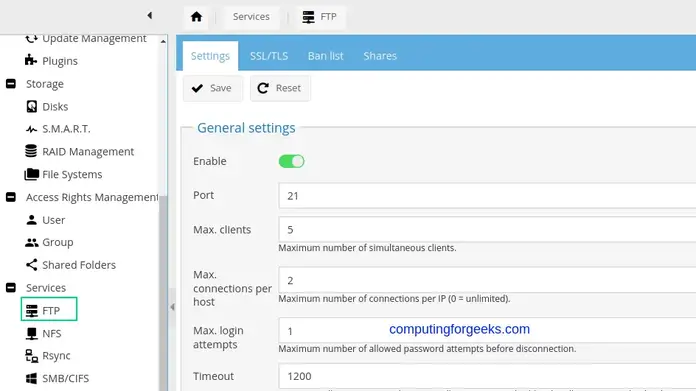Click the Storage section label
This screenshot has height=391, width=696.
click(x=45, y=84)
